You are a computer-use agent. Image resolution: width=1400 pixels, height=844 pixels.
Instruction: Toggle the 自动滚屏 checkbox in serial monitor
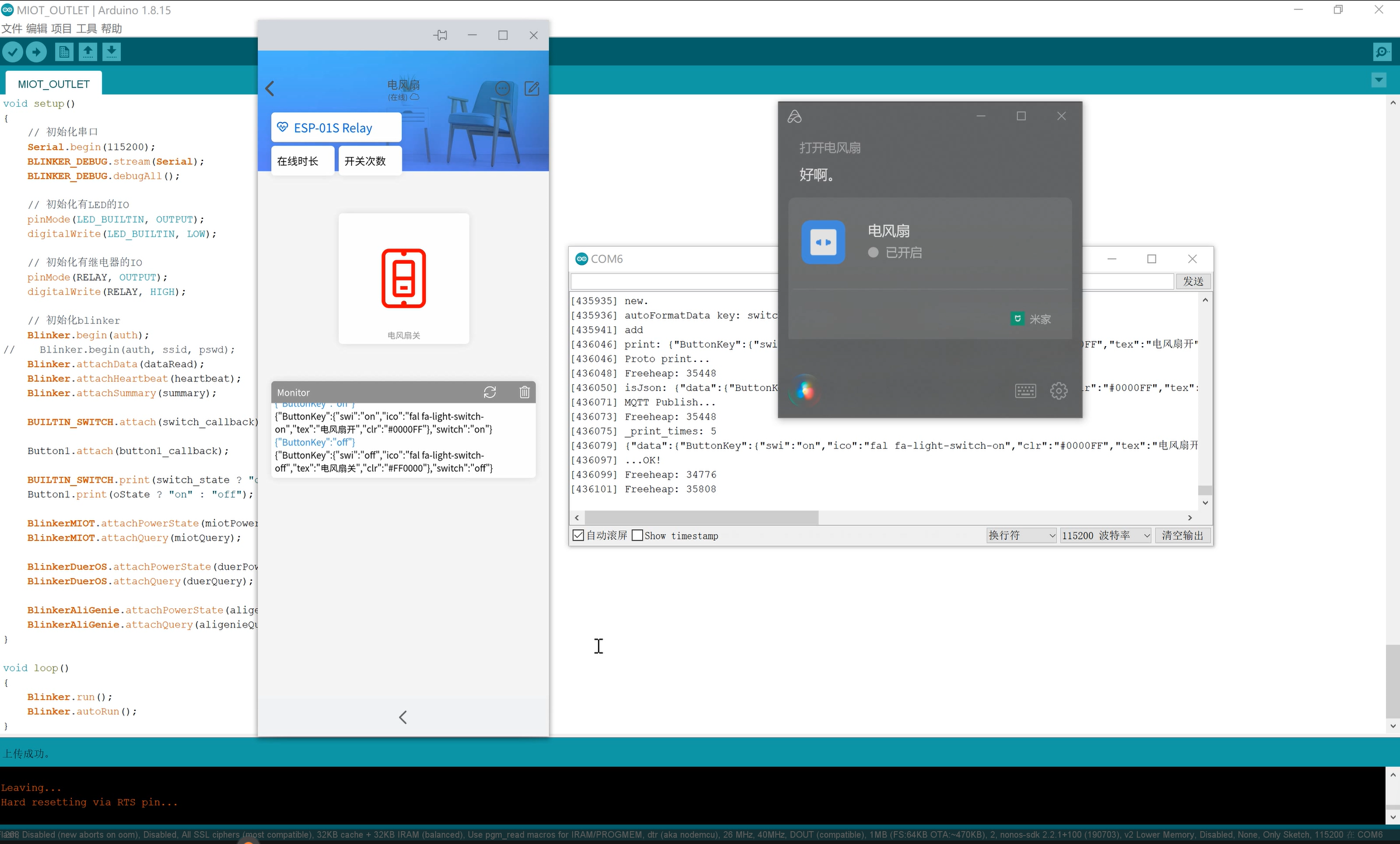pyautogui.click(x=578, y=535)
